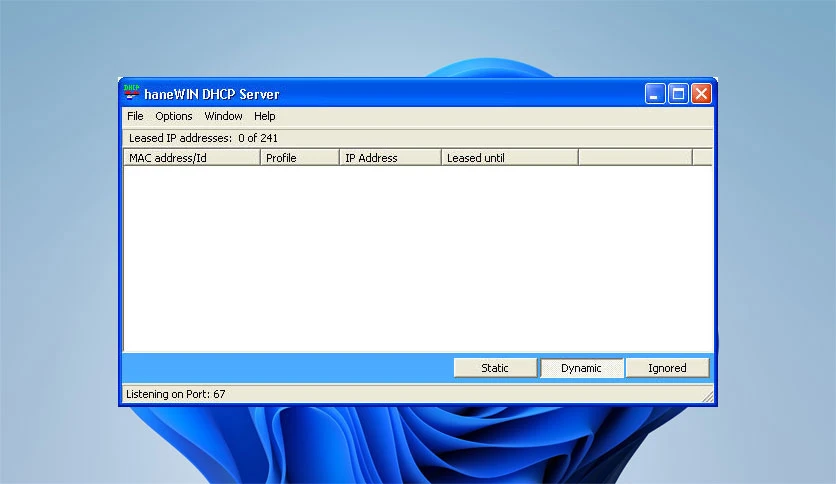836x484 pixels.
Task: Sort by Leased until column header
Action: point(510,158)
